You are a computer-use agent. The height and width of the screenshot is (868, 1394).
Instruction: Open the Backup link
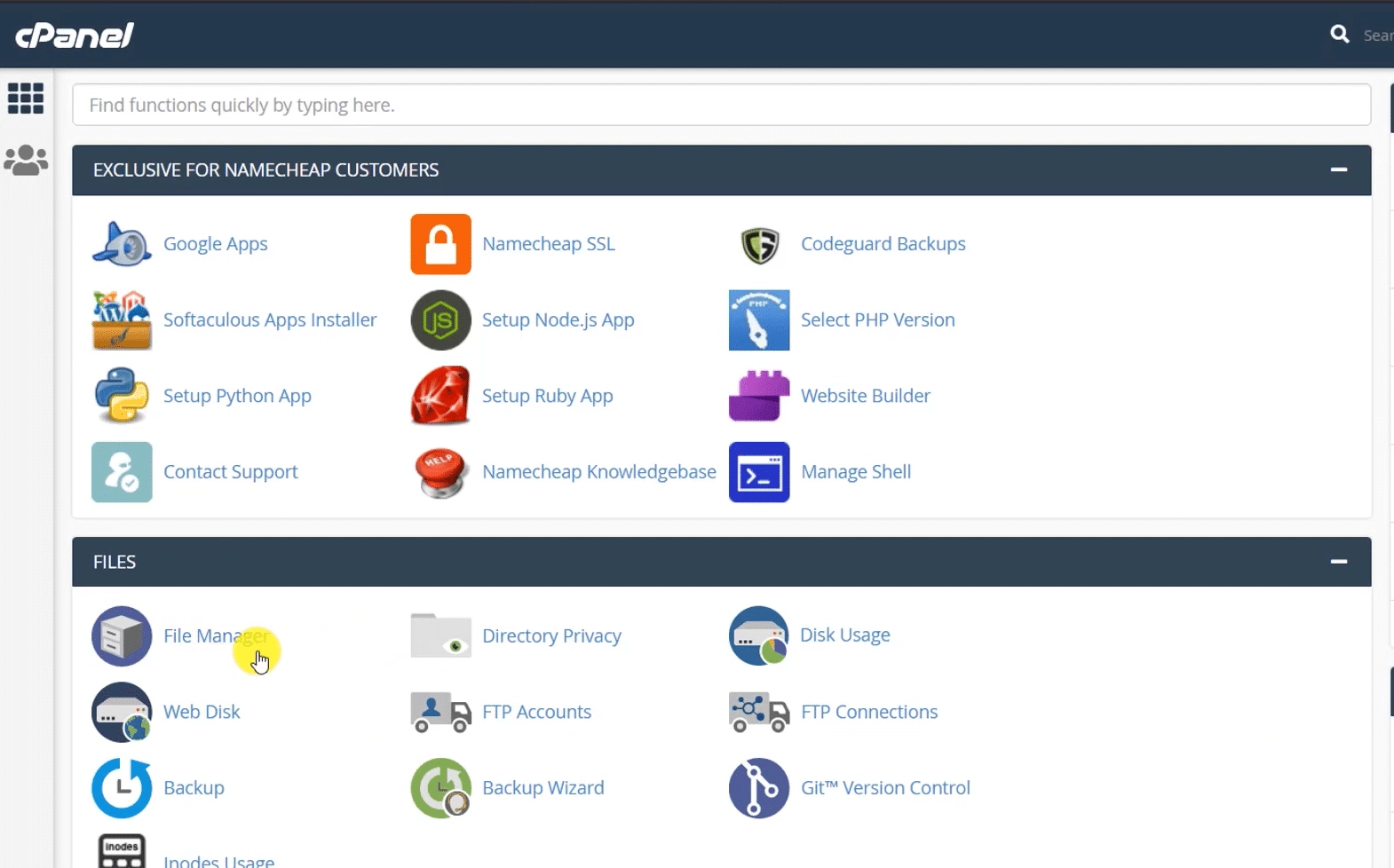click(x=194, y=788)
